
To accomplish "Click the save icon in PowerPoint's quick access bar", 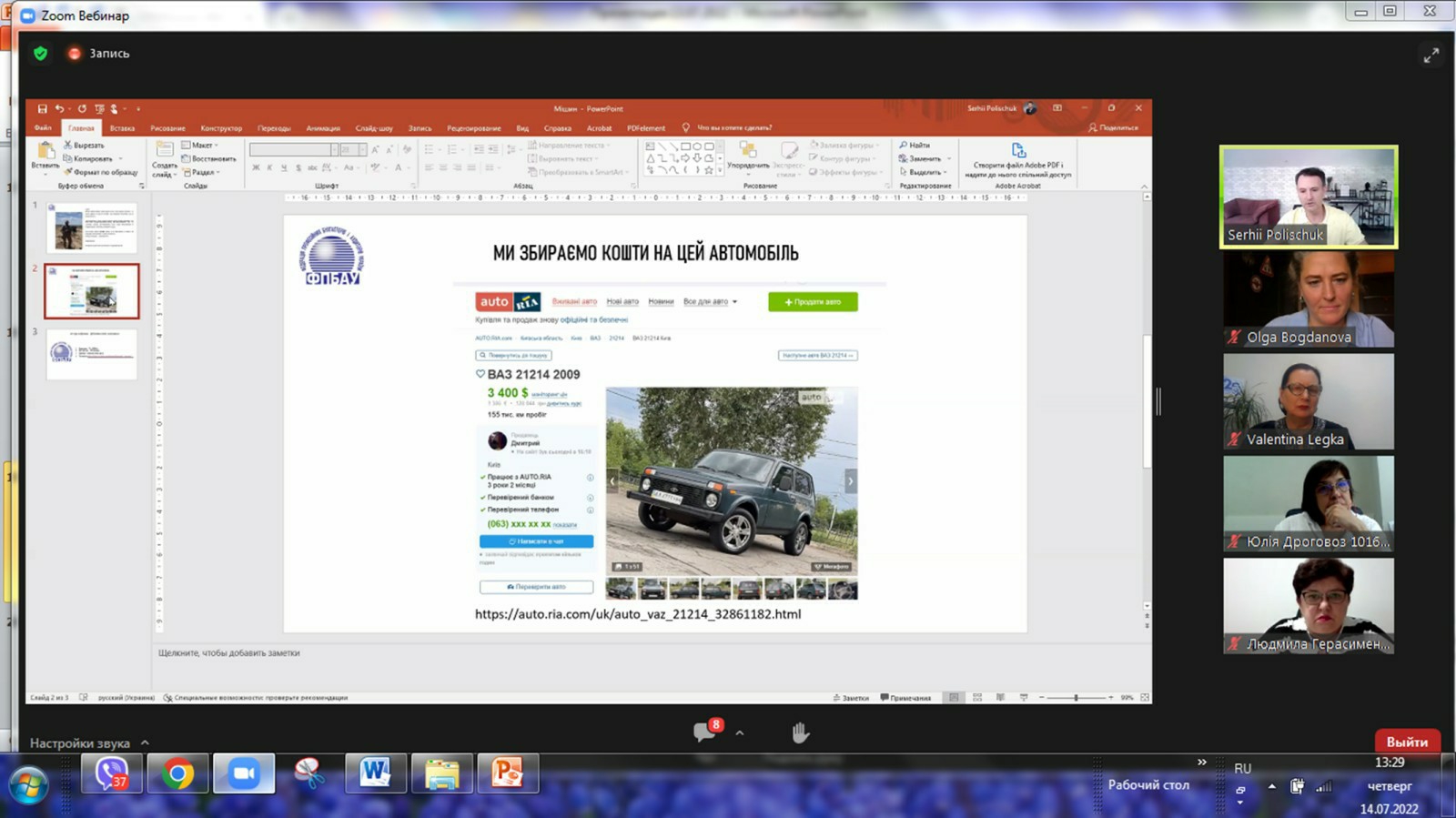I will click(x=42, y=108).
